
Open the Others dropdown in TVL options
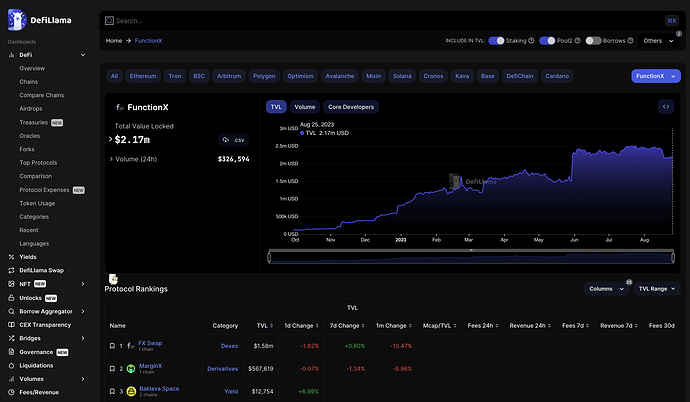(x=658, y=41)
